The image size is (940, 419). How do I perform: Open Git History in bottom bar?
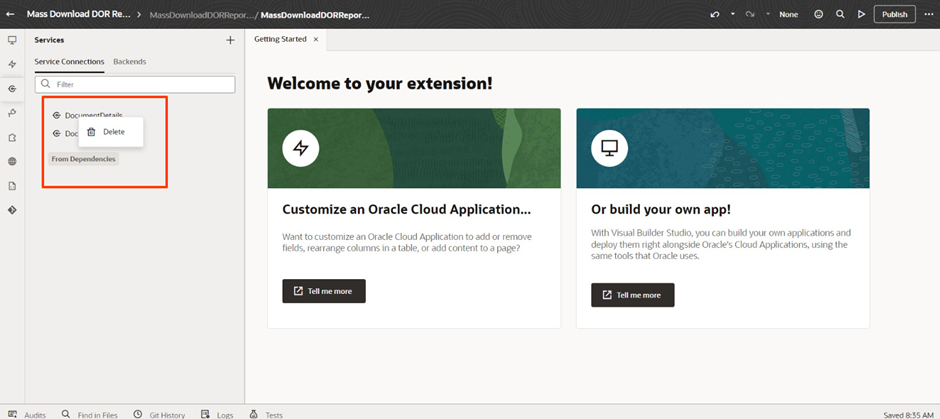[x=159, y=415]
